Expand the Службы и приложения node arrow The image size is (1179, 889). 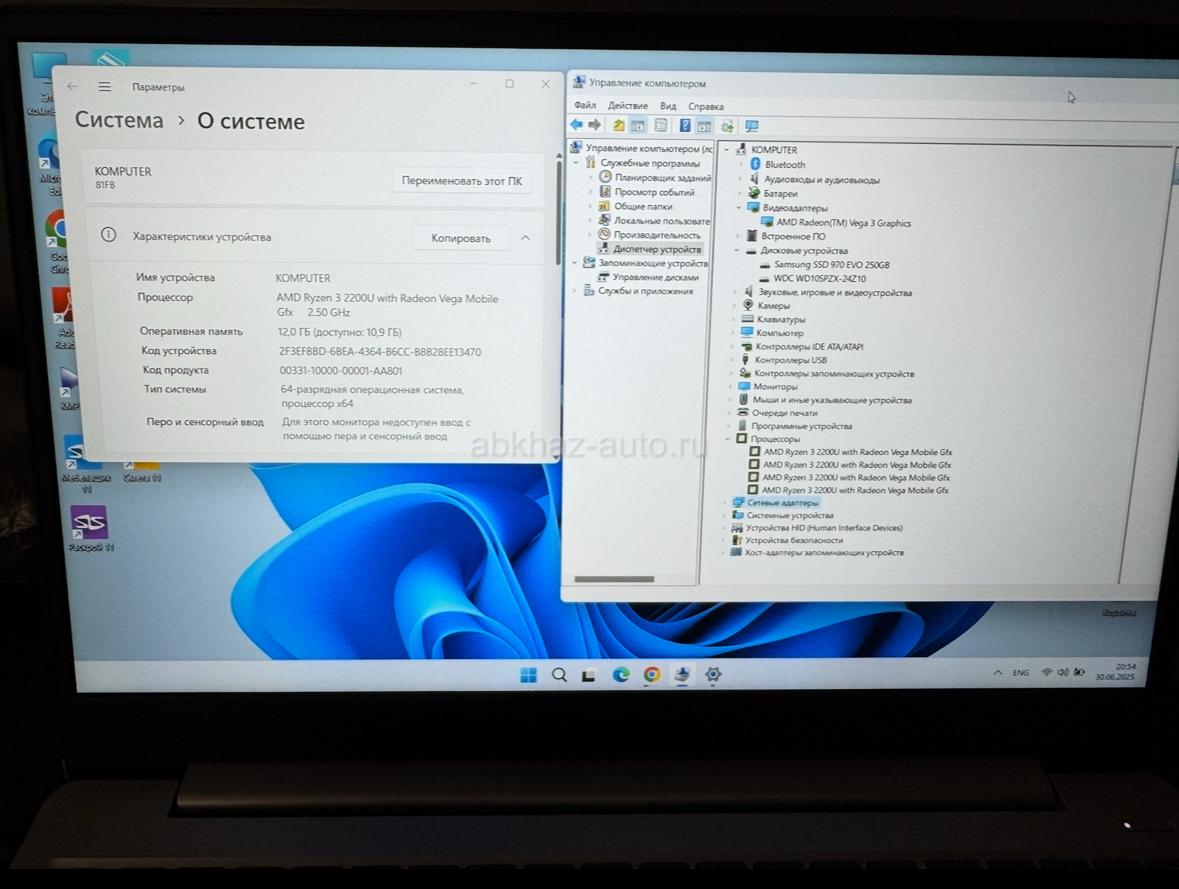pyautogui.click(x=576, y=290)
